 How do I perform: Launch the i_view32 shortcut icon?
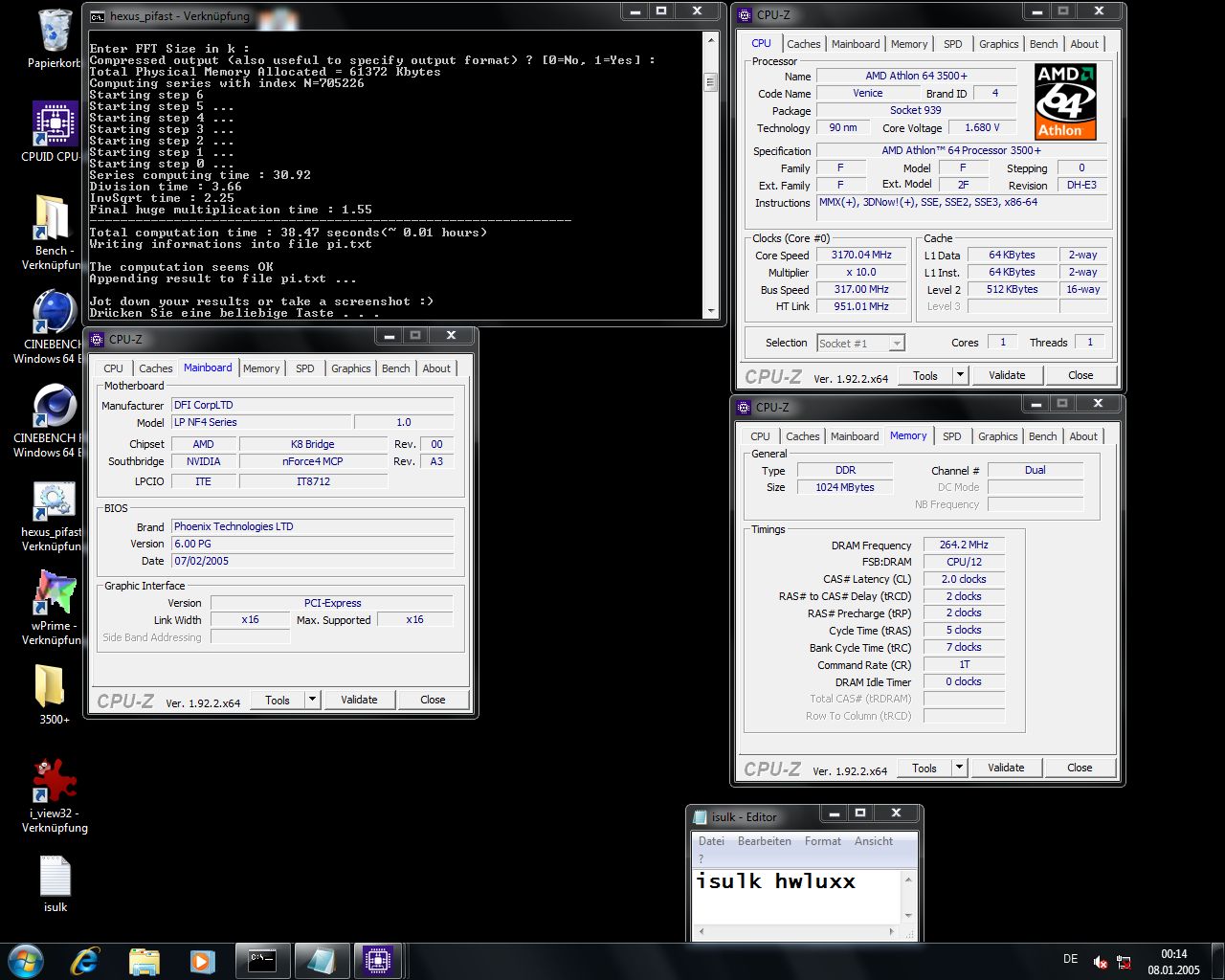click(x=55, y=780)
